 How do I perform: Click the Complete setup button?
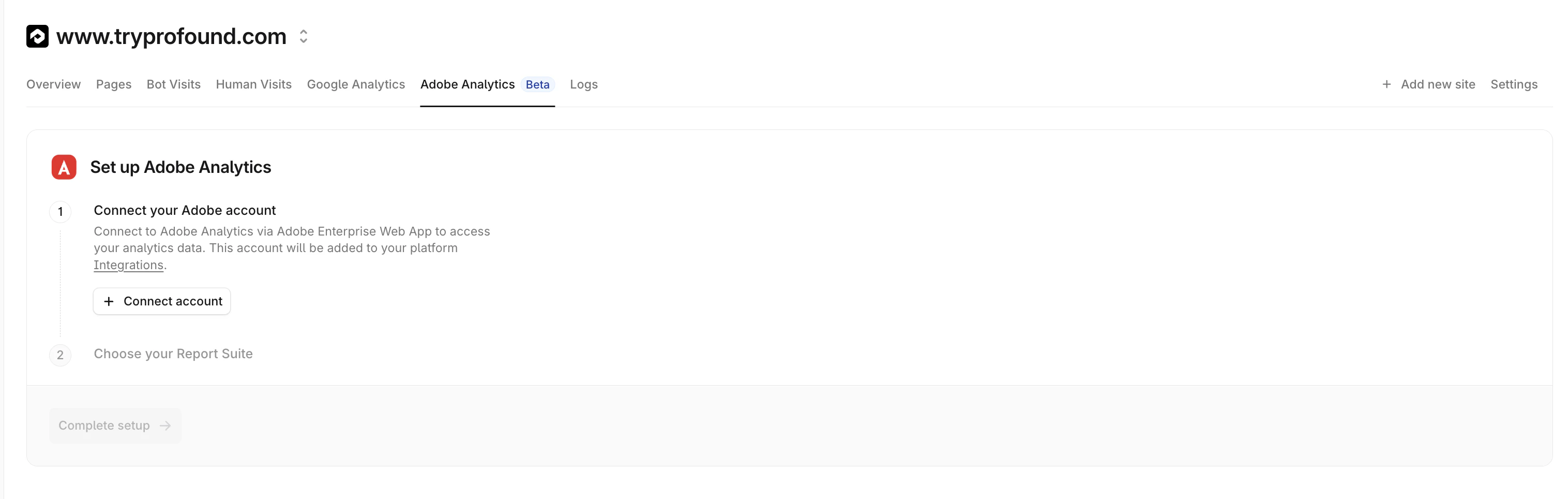[115, 426]
